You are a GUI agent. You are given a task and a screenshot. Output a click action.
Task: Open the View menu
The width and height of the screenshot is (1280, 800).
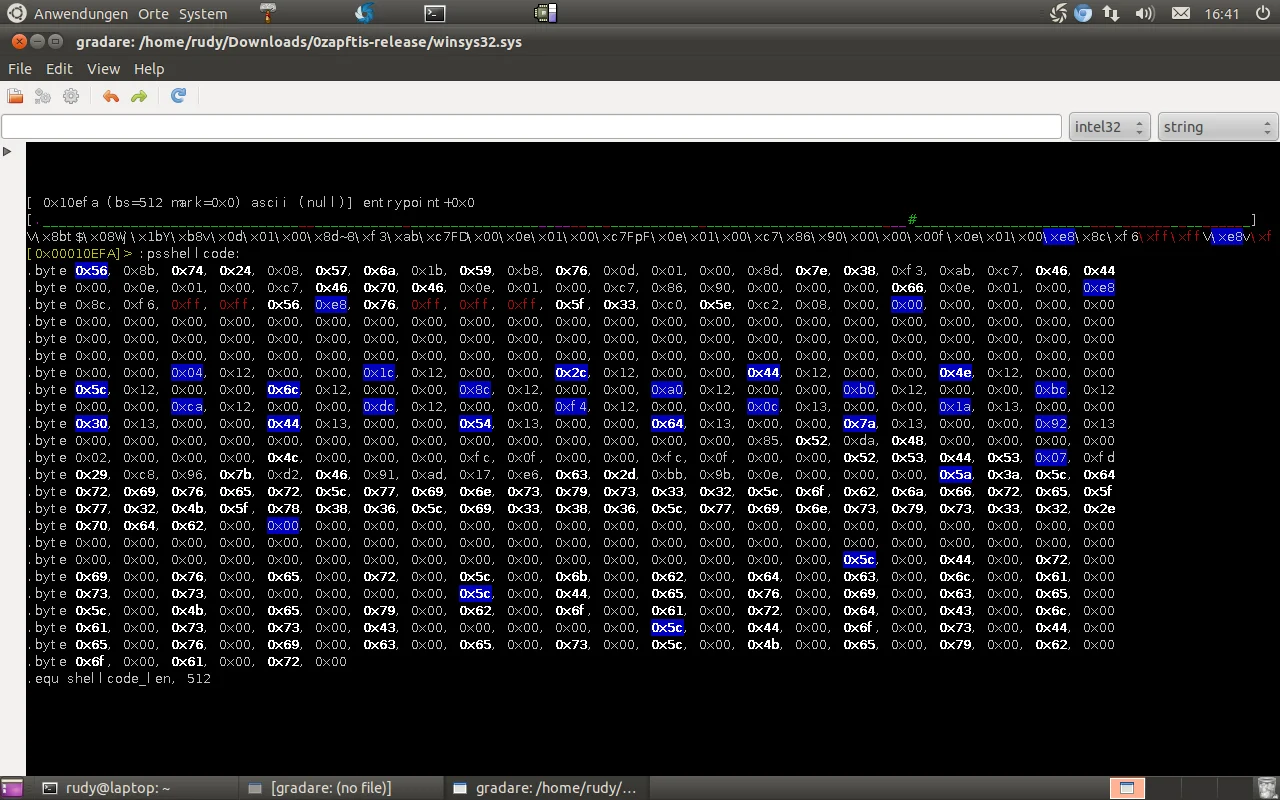click(103, 69)
